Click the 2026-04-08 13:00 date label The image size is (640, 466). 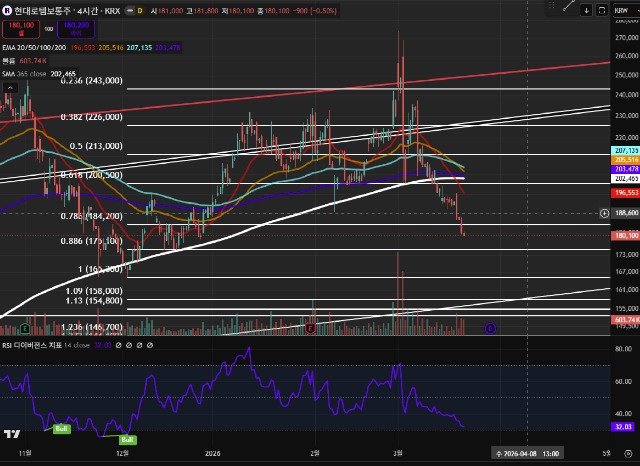tap(527, 453)
